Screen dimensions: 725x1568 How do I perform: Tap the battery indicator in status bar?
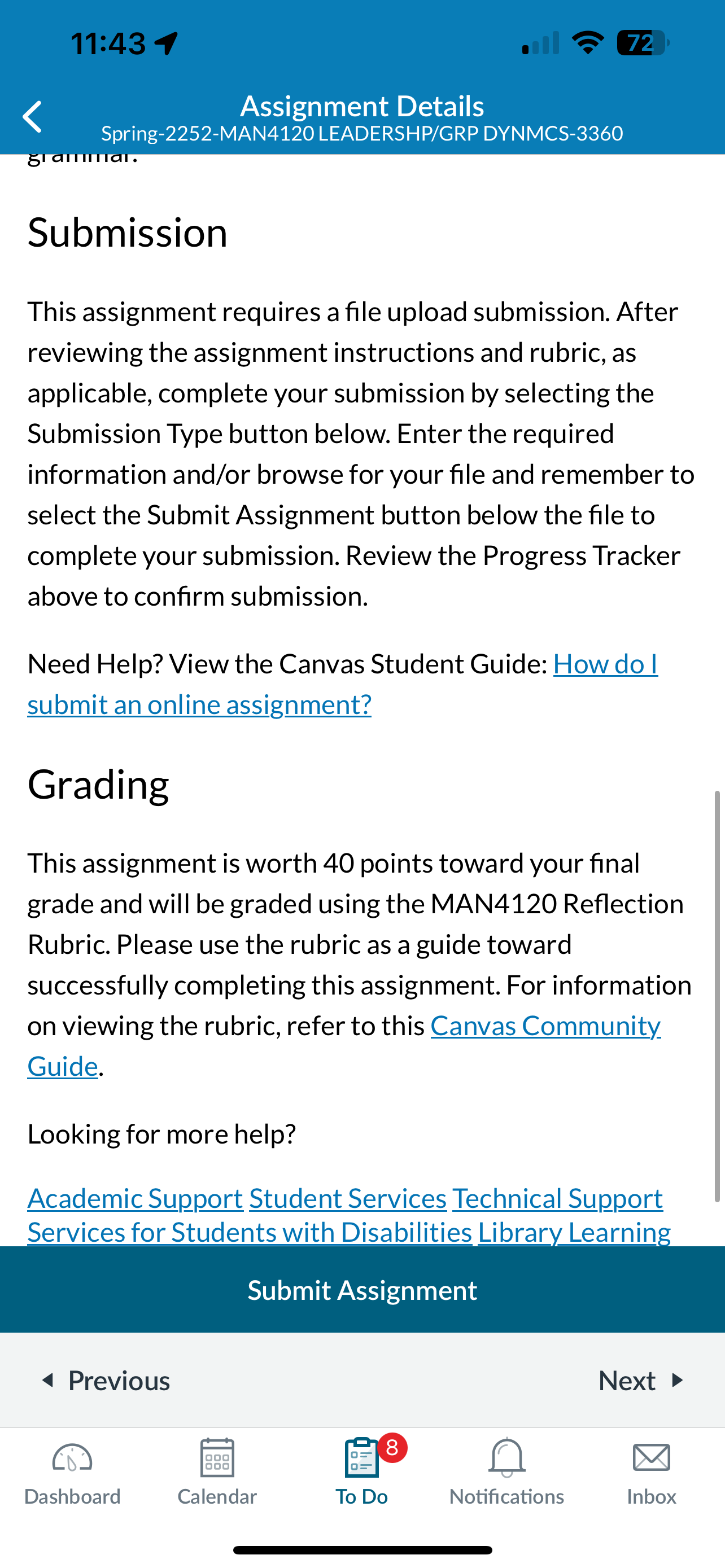(643, 43)
